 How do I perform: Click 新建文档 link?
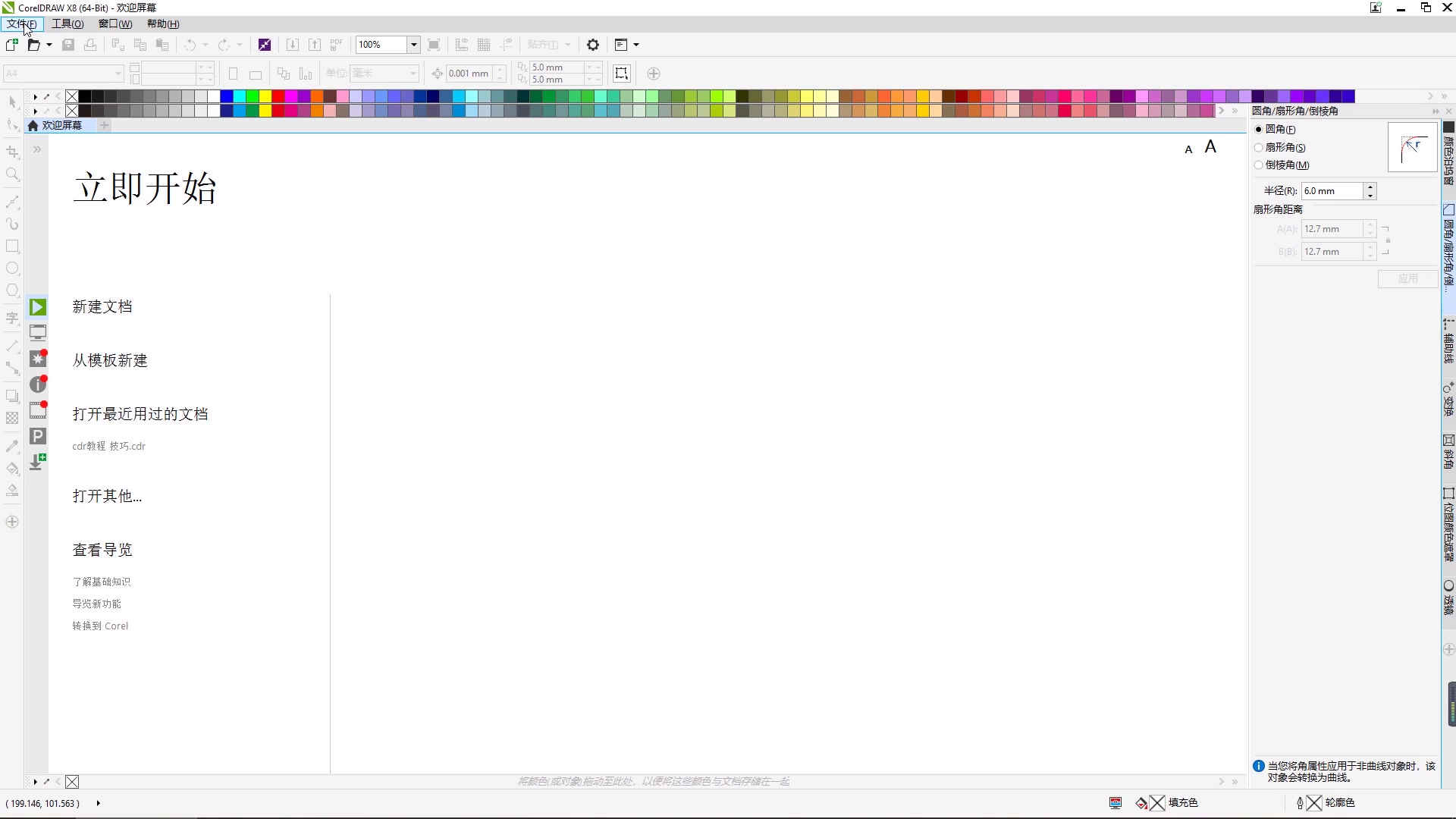point(102,306)
